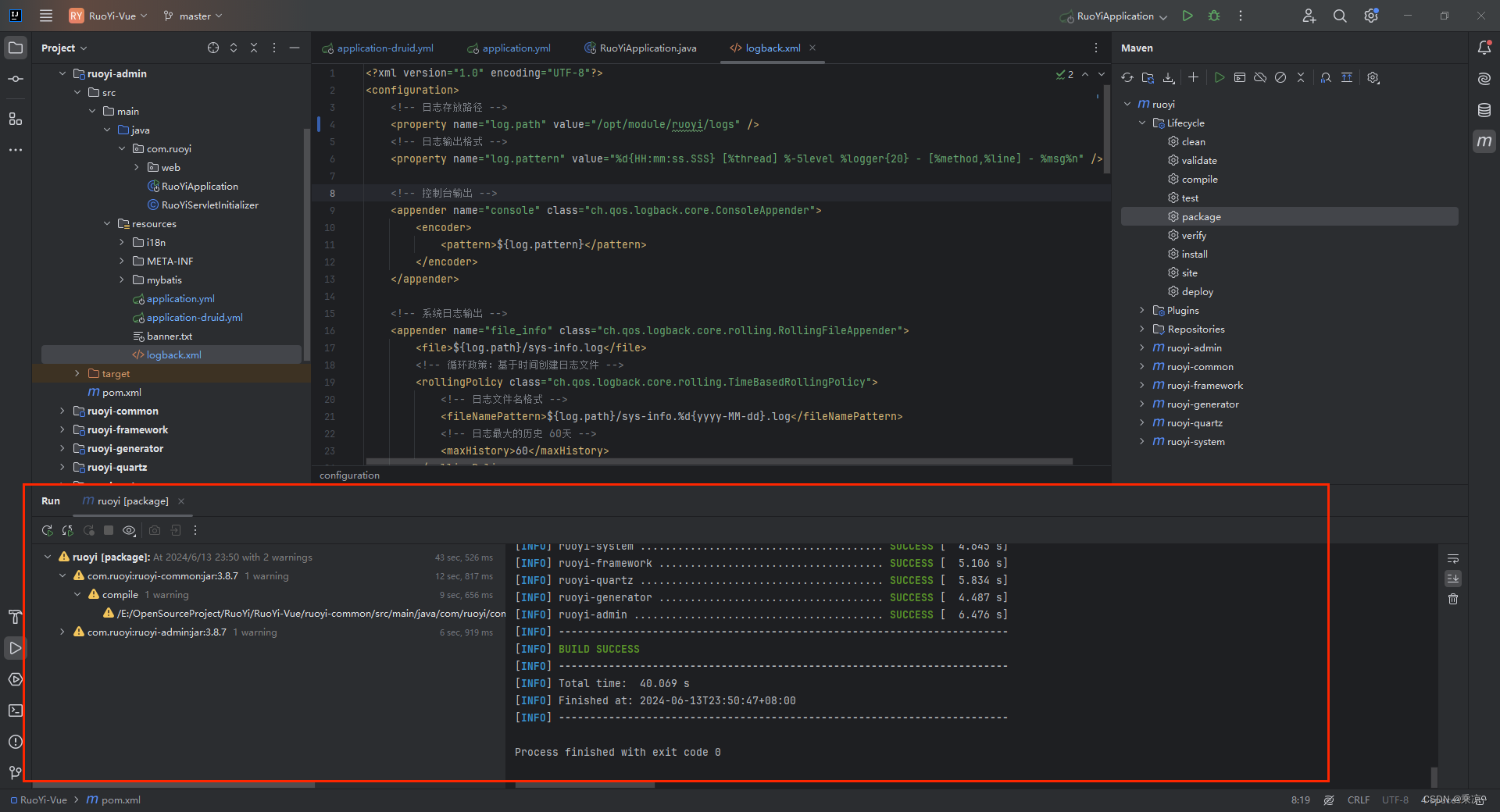The height and width of the screenshot is (812, 1500).
Task: Click pom.xml breadcrumb in status bar
Action: coord(113,800)
